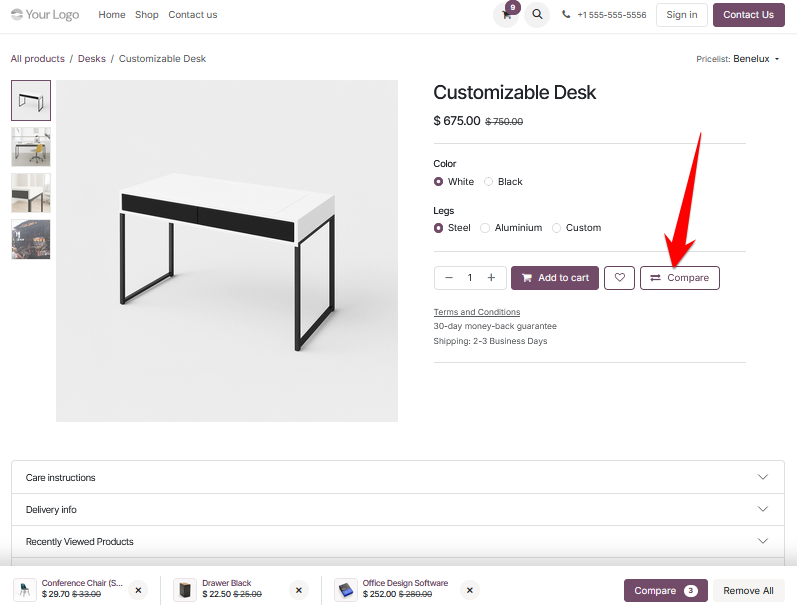This screenshot has height=609, width=797.
Task: Click the search magnifier icon
Action: point(537,15)
